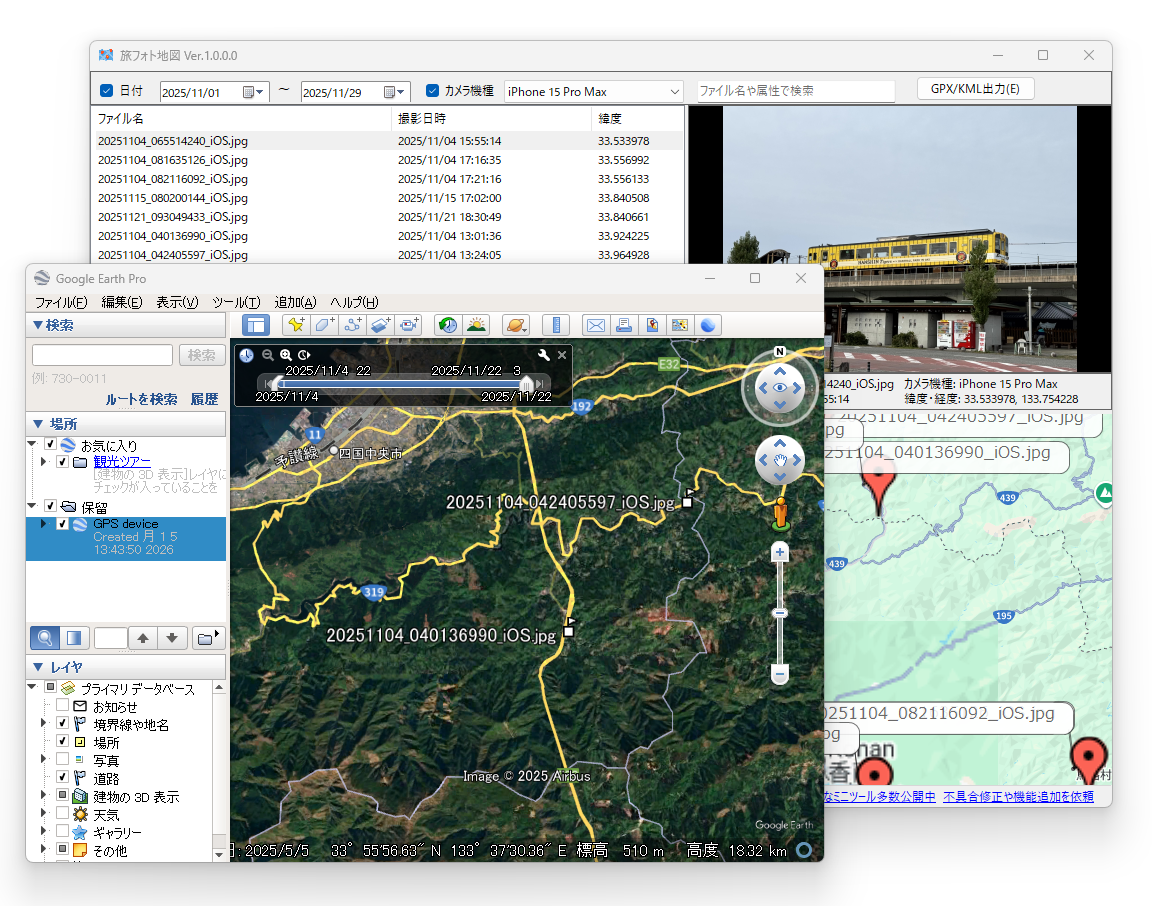Start recording a tour
Image resolution: width=1152 pixels, height=906 pixels.
click(x=409, y=325)
